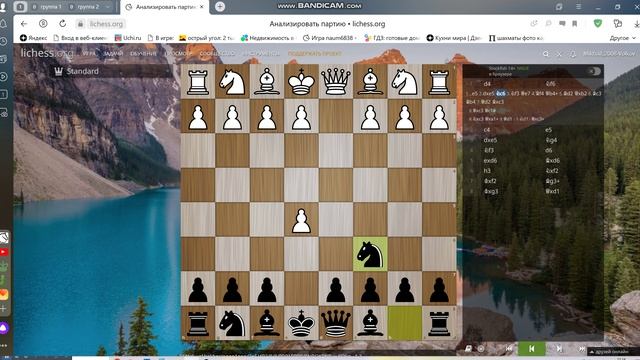Select the black knight on f6
The image size is (640, 360).
point(370,254)
